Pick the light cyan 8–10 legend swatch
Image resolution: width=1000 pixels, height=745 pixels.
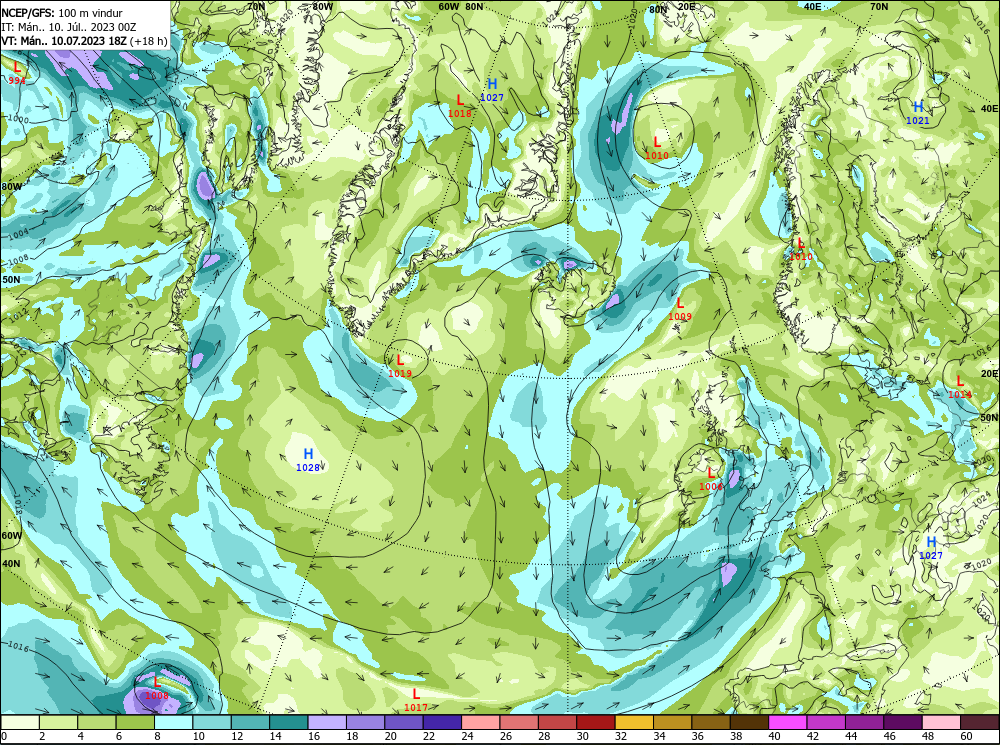pyautogui.click(x=173, y=722)
